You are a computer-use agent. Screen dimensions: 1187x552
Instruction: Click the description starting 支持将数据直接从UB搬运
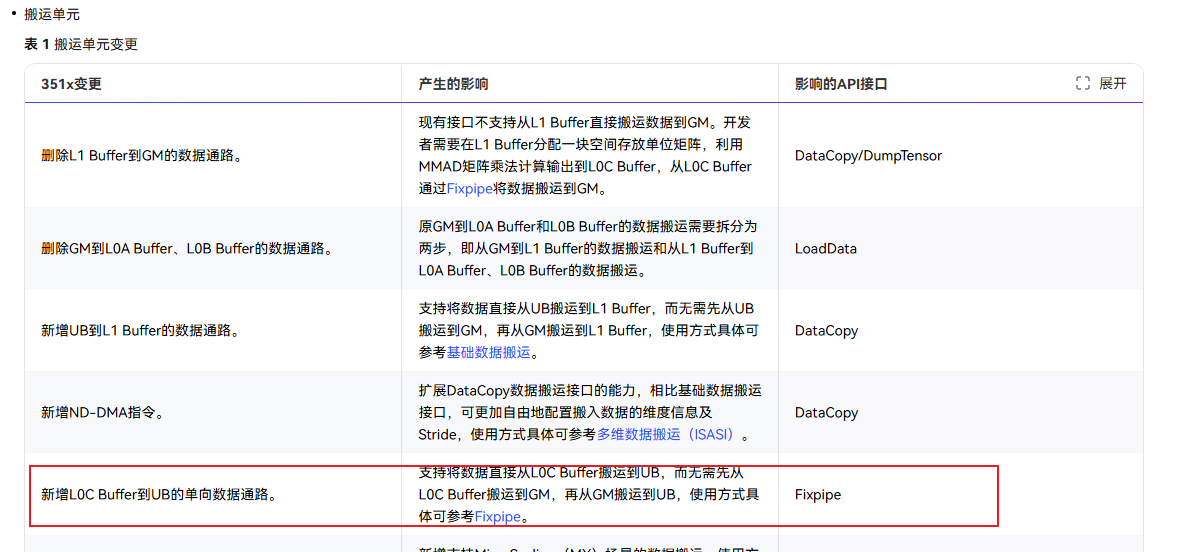tap(589, 330)
